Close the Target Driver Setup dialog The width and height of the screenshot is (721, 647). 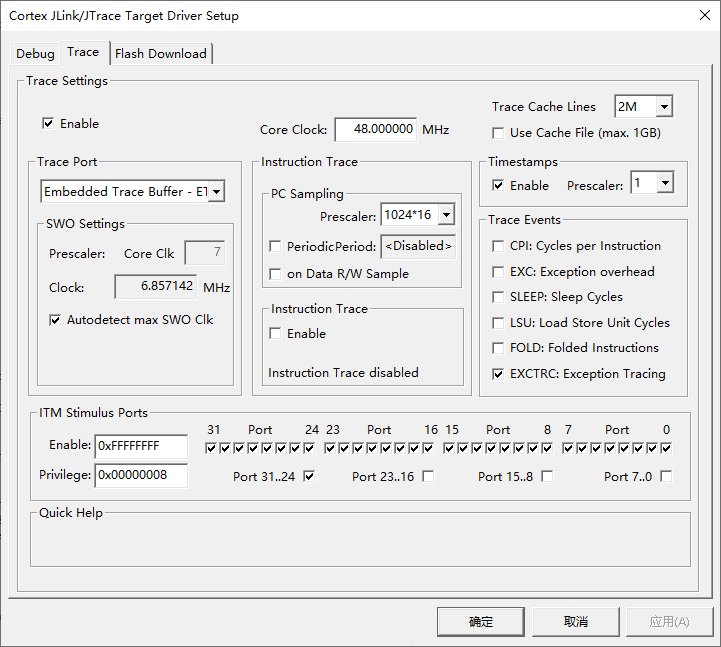pyautogui.click(x=704, y=15)
